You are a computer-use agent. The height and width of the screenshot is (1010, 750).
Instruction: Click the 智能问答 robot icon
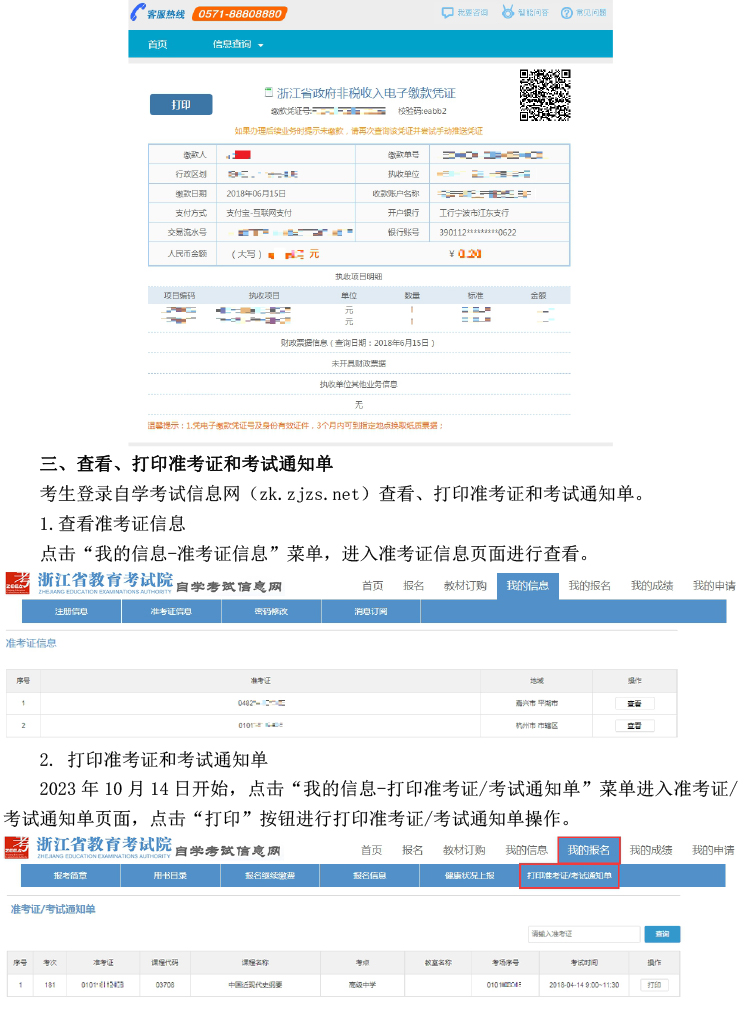coord(508,12)
